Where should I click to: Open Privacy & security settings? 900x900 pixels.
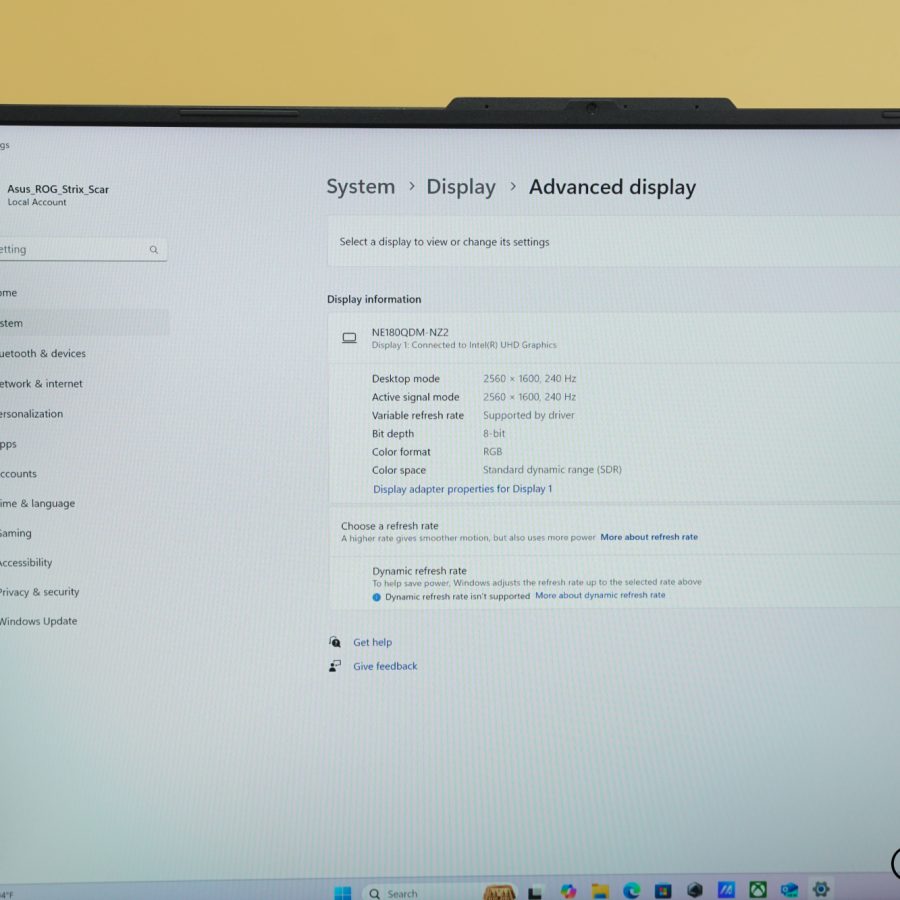pyautogui.click(x=39, y=592)
